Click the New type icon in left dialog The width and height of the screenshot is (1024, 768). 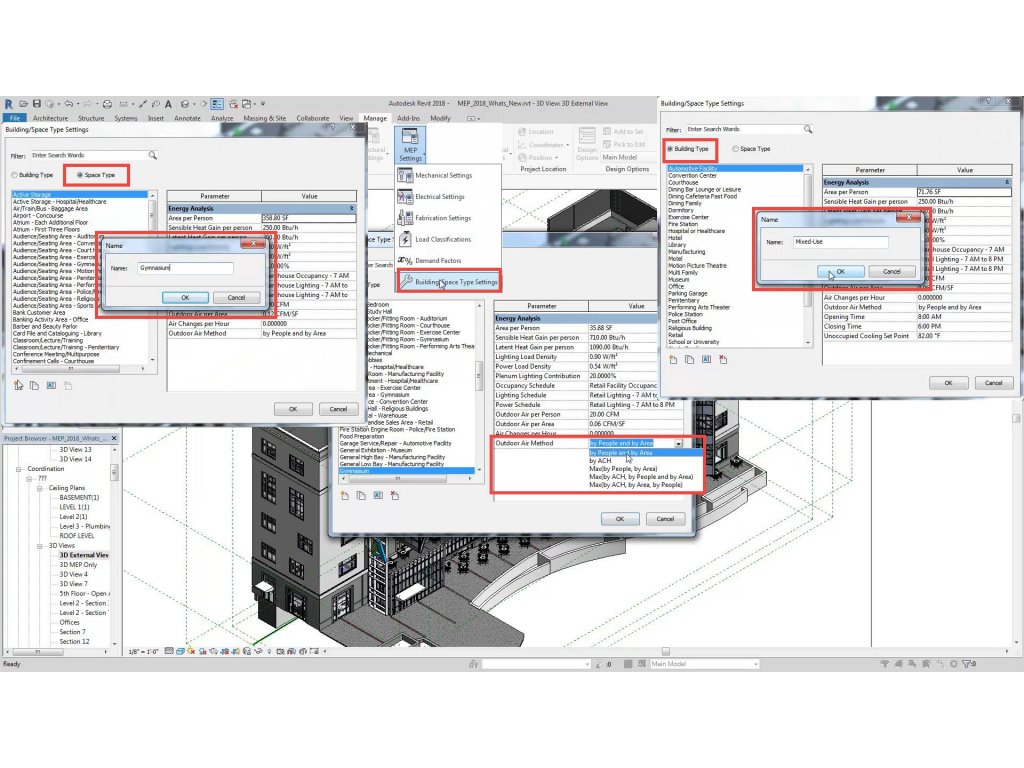coord(18,385)
